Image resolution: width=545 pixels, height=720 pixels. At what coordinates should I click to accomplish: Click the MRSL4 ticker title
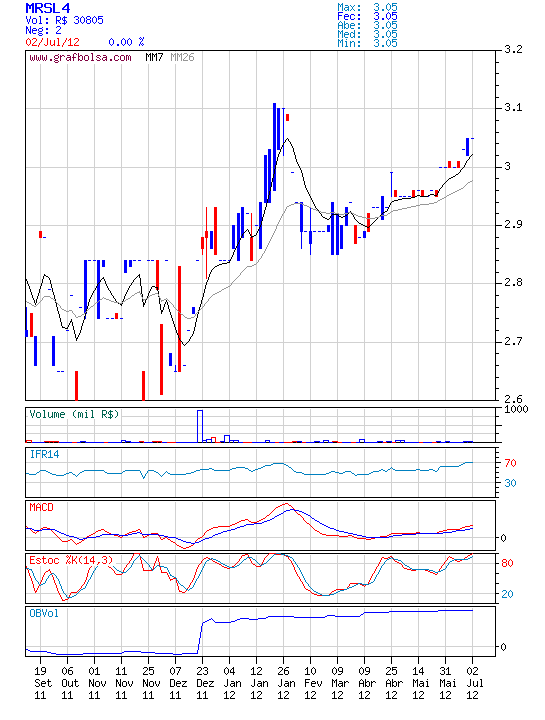pos(48,8)
